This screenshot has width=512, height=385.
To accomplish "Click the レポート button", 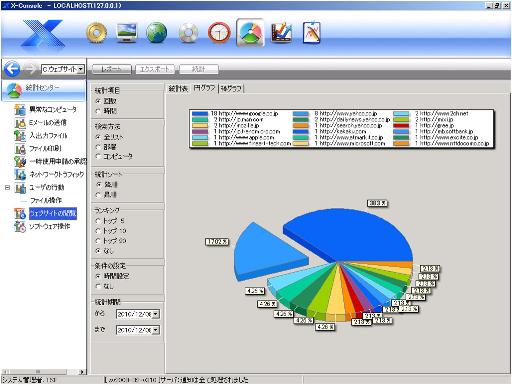I will pyautogui.click(x=111, y=69).
